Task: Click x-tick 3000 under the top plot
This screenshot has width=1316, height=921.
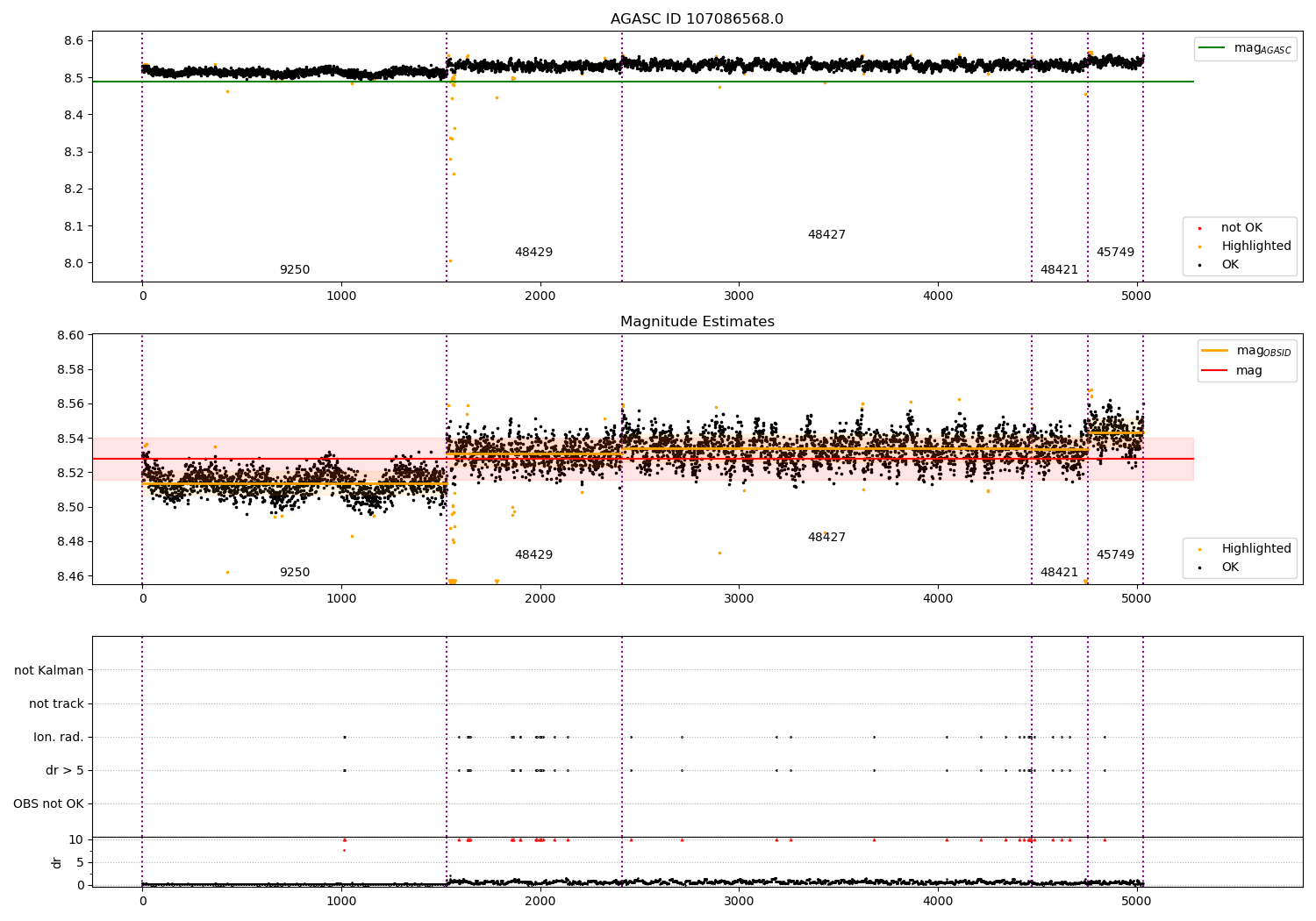Action: click(x=739, y=296)
